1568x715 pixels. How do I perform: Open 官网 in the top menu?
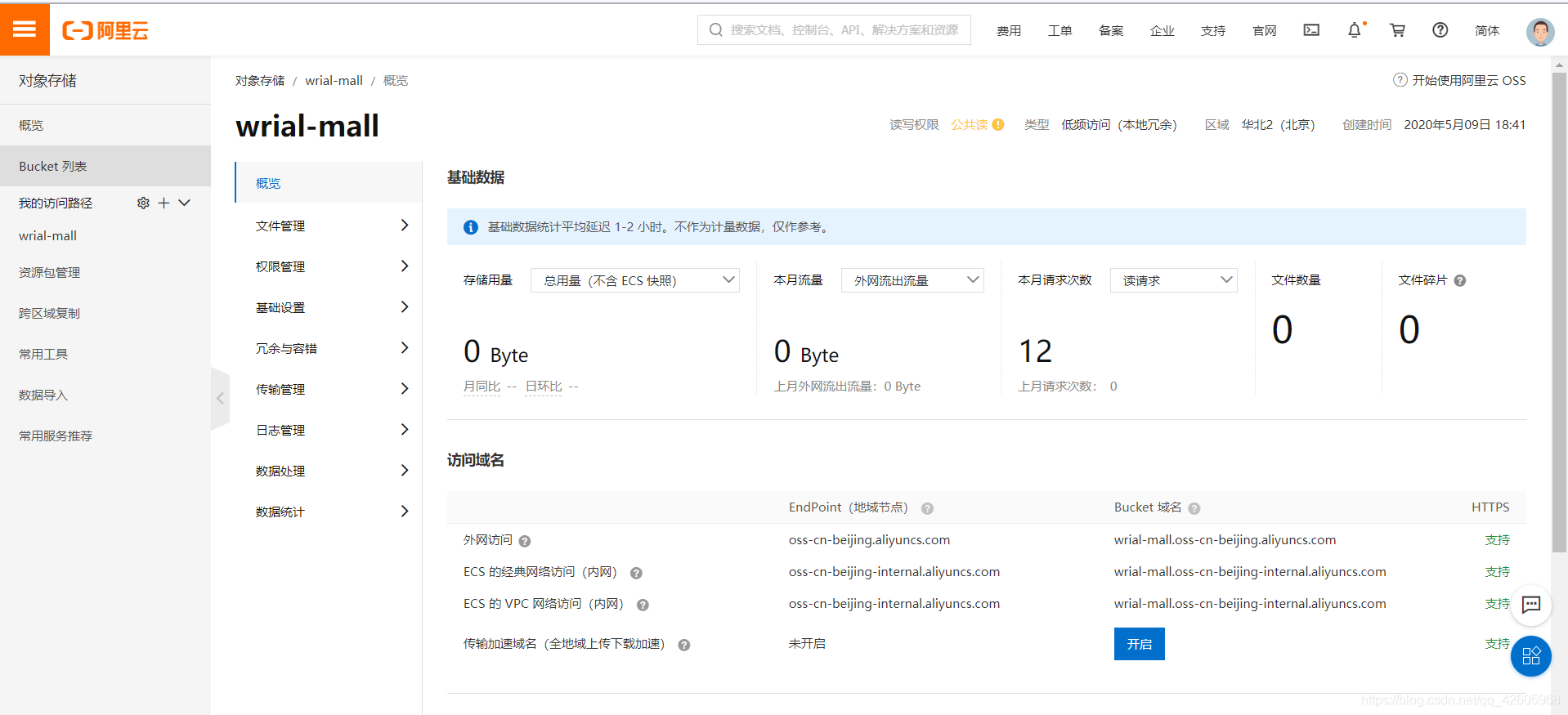[x=1264, y=31]
